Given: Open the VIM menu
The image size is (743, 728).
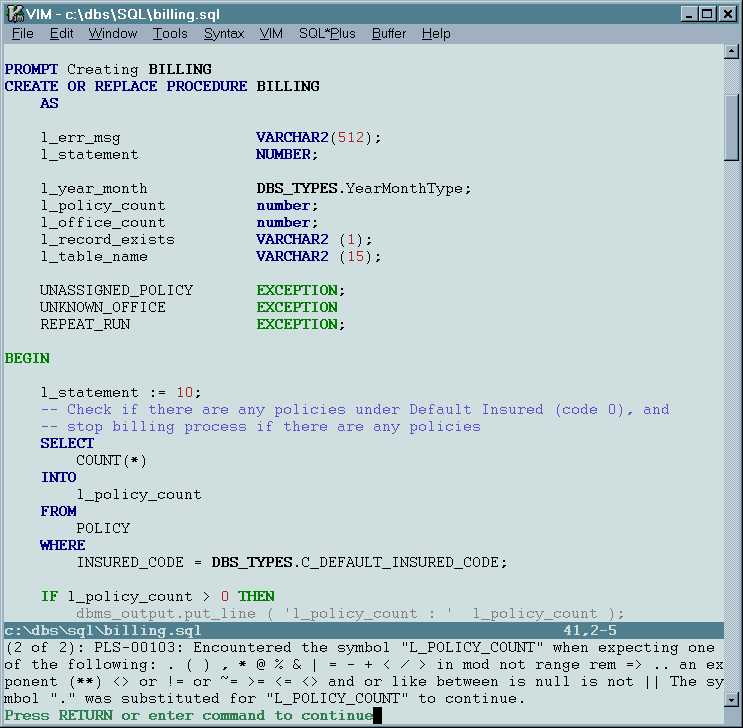Looking at the screenshot, I should click(x=271, y=33).
